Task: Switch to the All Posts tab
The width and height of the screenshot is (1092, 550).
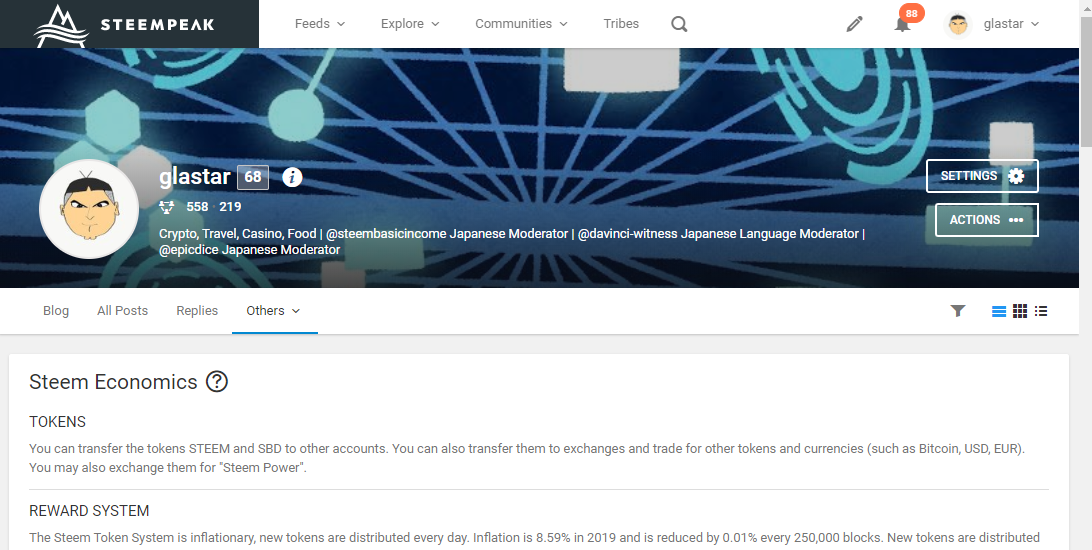Action: pyautogui.click(x=123, y=311)
